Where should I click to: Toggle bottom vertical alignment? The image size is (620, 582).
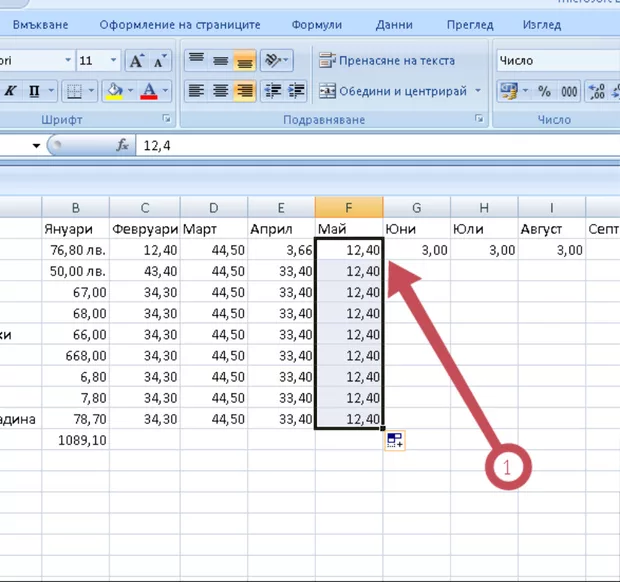click(245, 60)
